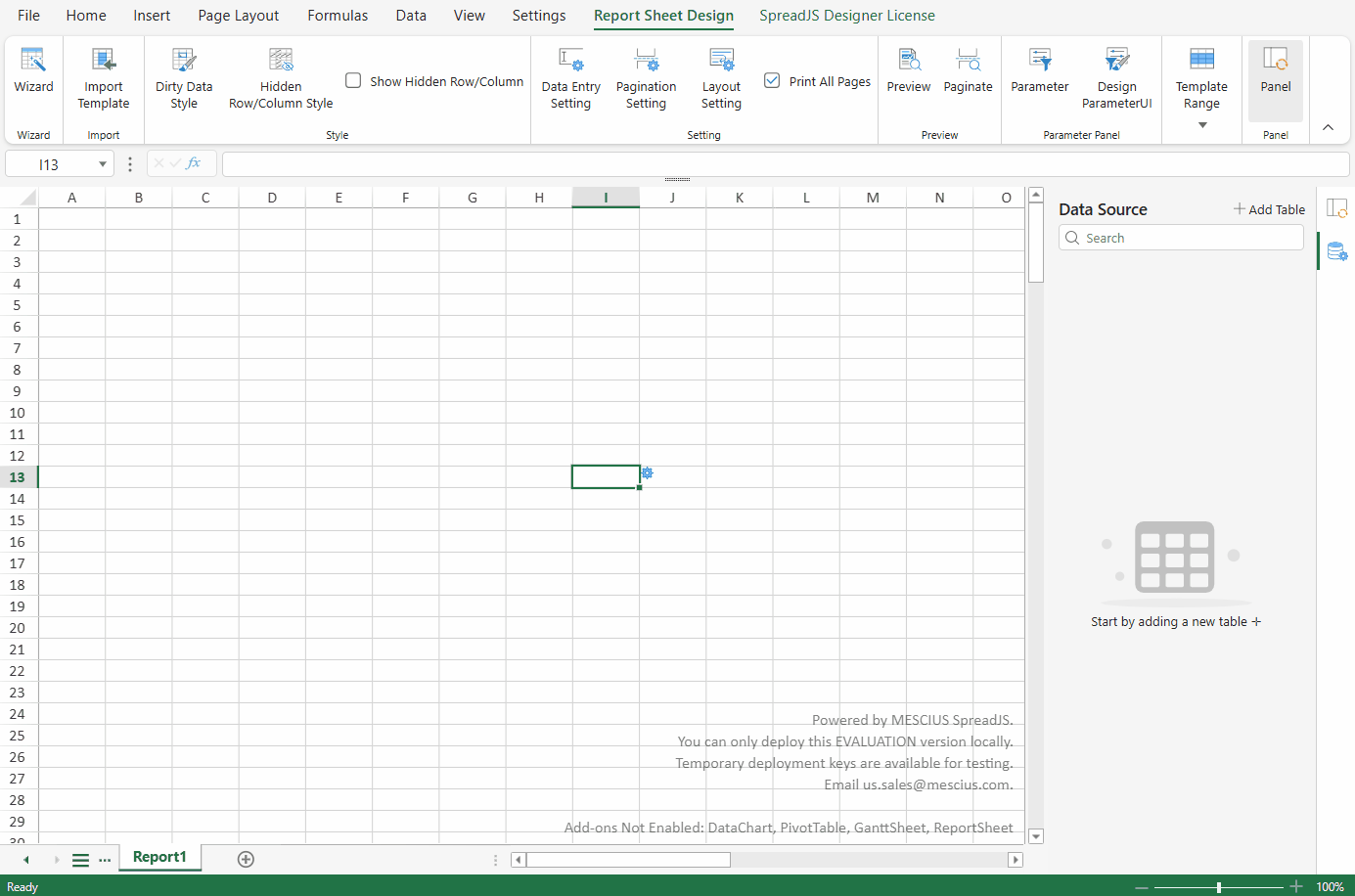Viewport: 1355px width, 896px height.
Task: Click the gear icon next to cell I13
Action: [x=647, y=472]
